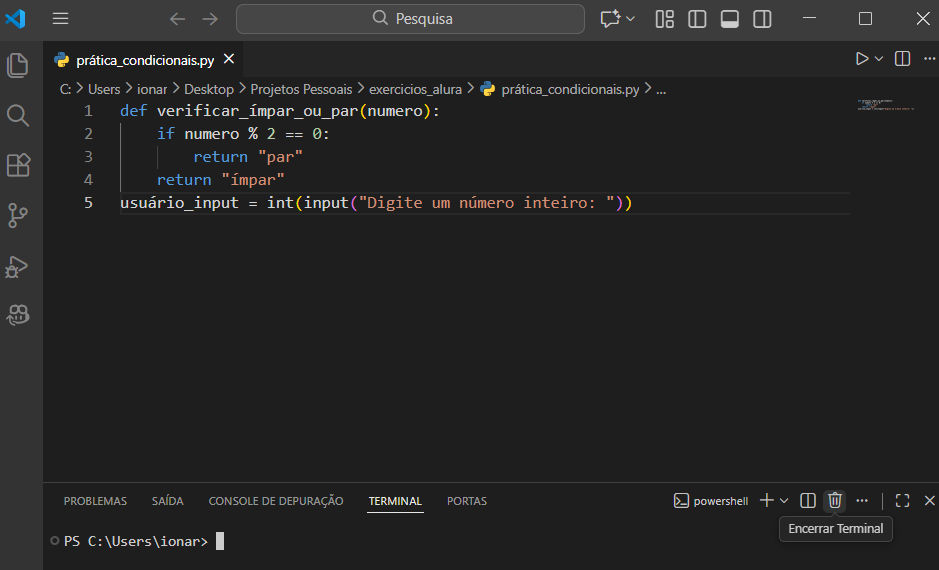Open the Extensions view icon
This screenshot has width=939, height=570.
tap(18, 165)
